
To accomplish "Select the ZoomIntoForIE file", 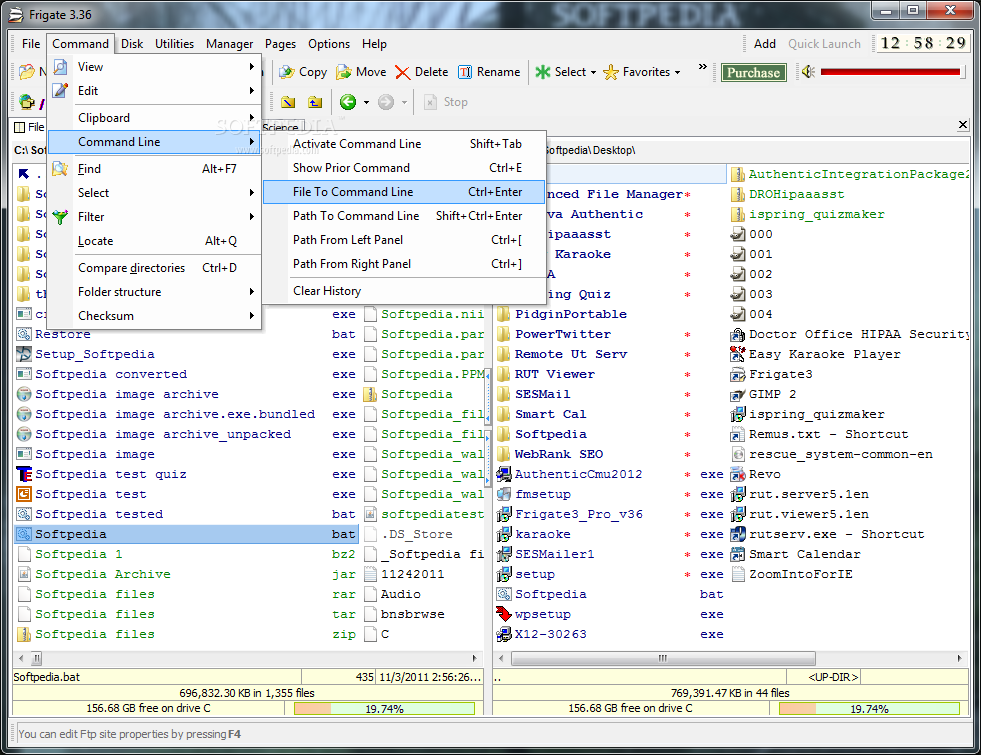I will (800, 574).
